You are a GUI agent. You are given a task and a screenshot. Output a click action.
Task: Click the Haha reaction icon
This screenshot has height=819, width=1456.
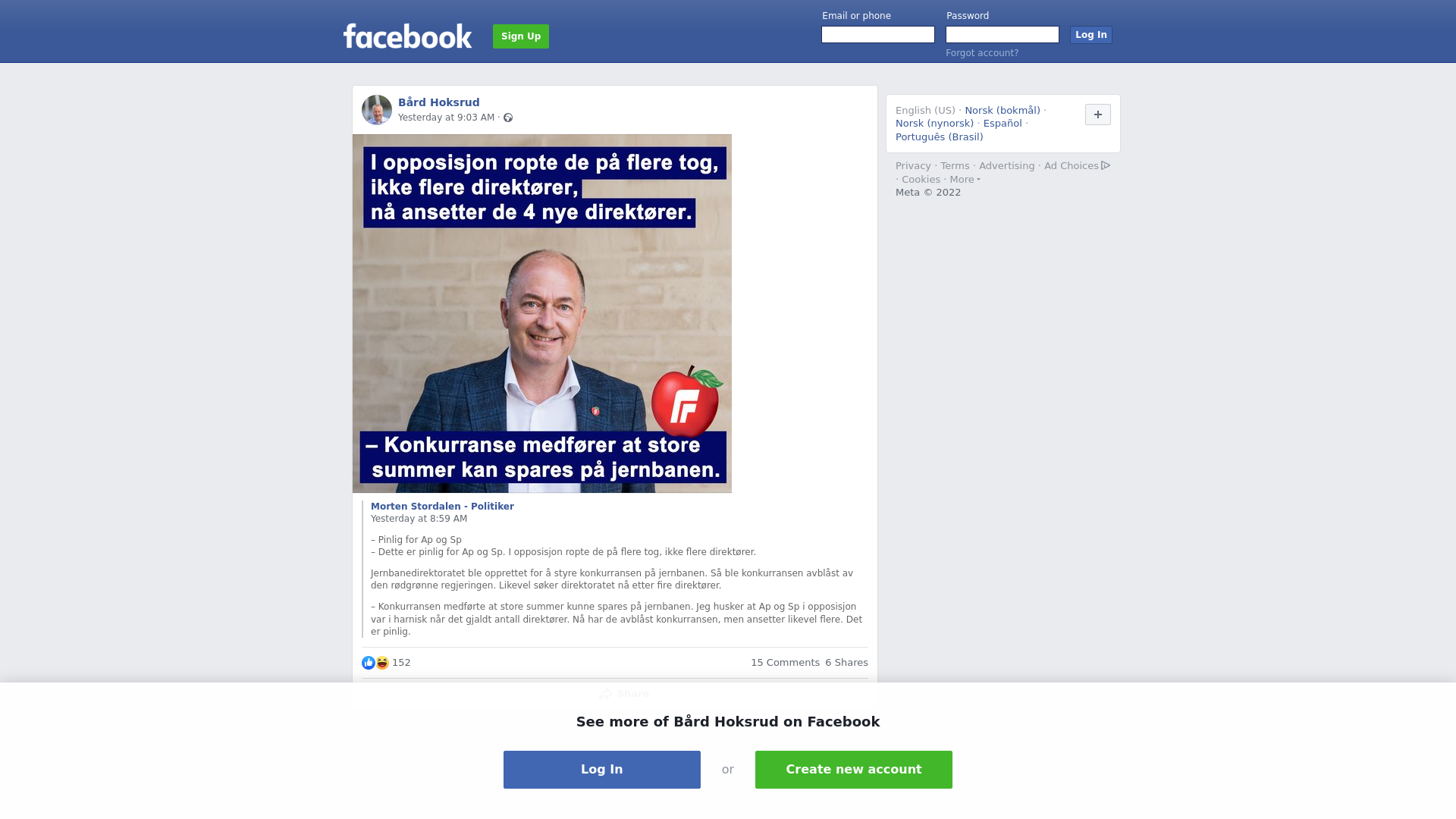pyautogui.click(x=382, y=663)
